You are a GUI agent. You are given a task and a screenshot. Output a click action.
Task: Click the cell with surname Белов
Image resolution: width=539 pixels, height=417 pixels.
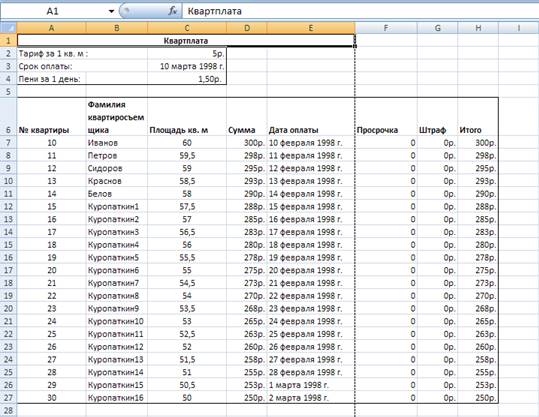click(117, 194)
